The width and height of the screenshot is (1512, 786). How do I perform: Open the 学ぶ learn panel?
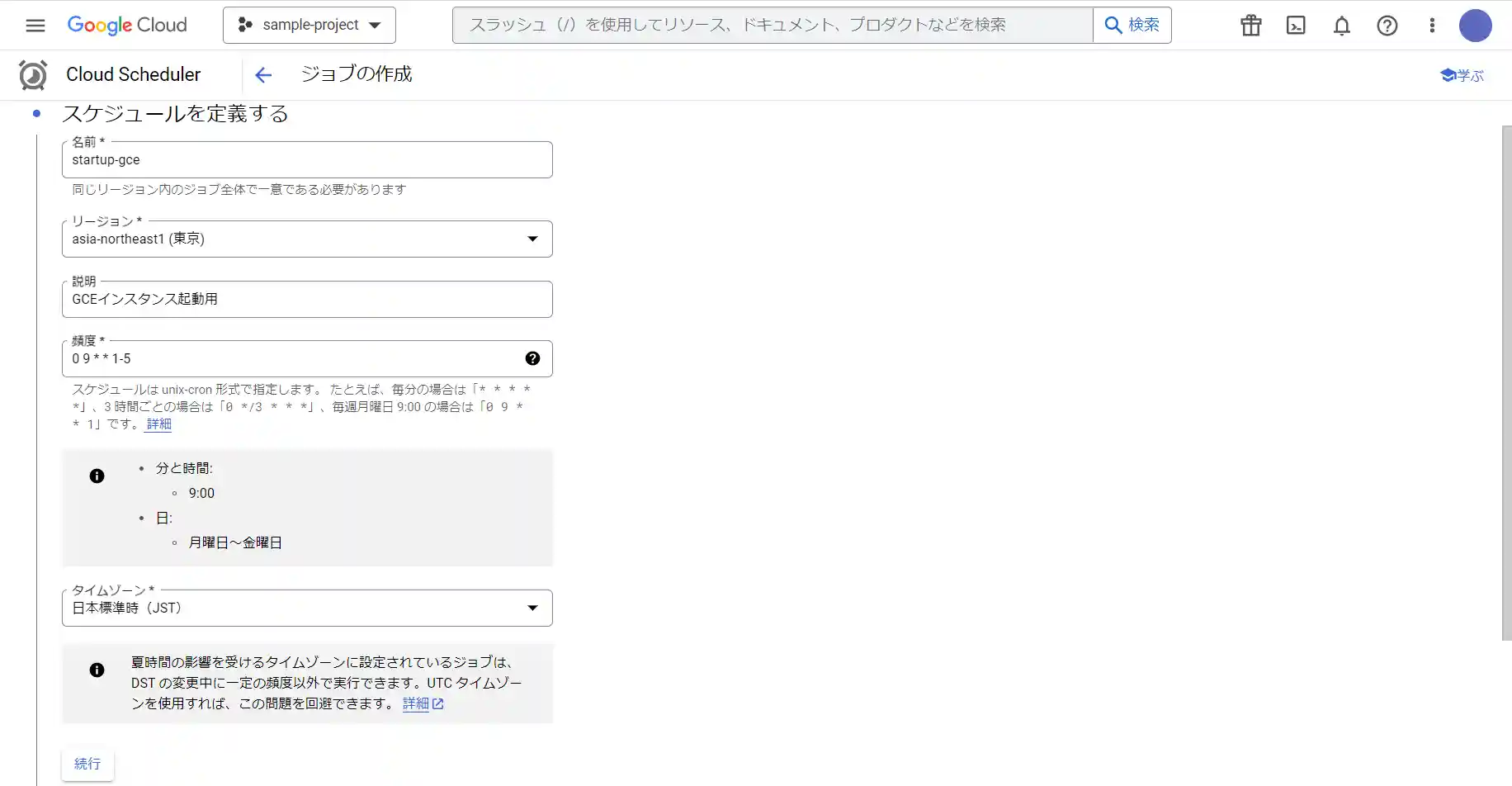point(1462,75)
